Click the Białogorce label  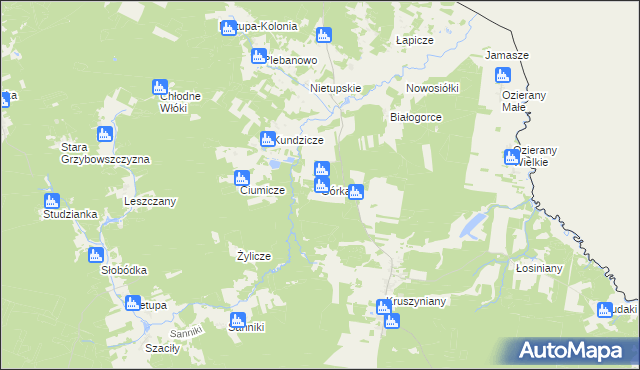[x=416, y=117]
